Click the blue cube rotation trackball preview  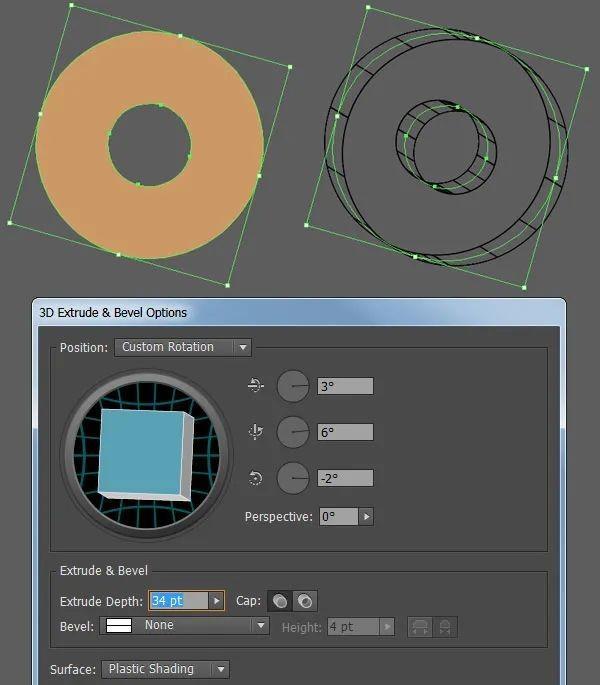point(147,455)
